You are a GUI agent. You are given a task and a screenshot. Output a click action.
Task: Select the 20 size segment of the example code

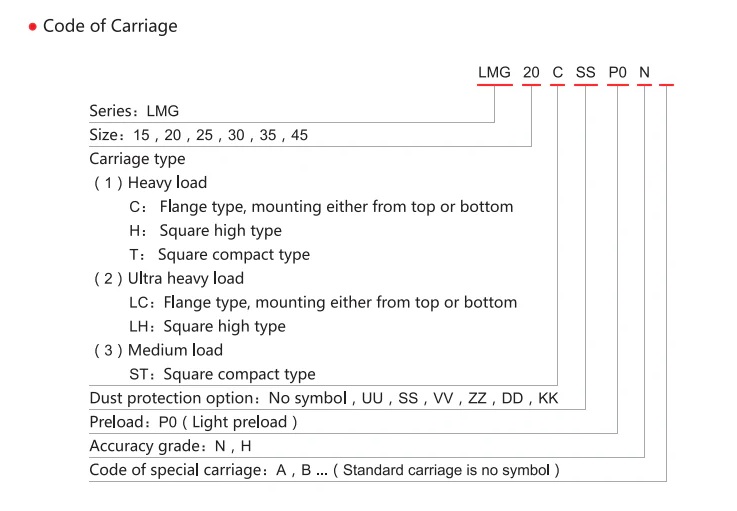(x=531, y=72)
